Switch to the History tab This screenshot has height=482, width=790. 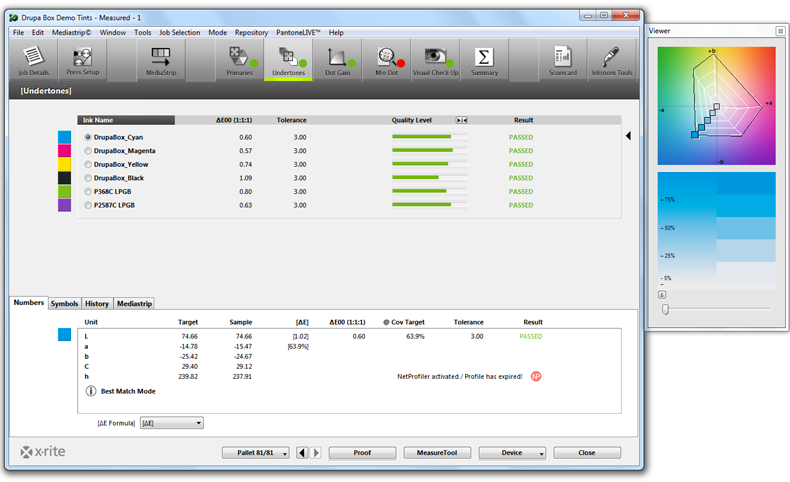[x=97, y=304]
